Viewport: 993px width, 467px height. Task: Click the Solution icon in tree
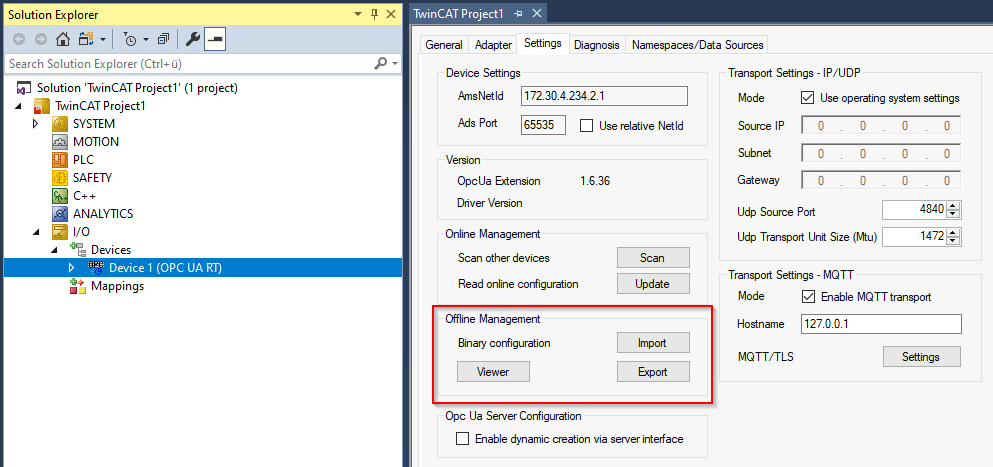(x=24, y=87)
